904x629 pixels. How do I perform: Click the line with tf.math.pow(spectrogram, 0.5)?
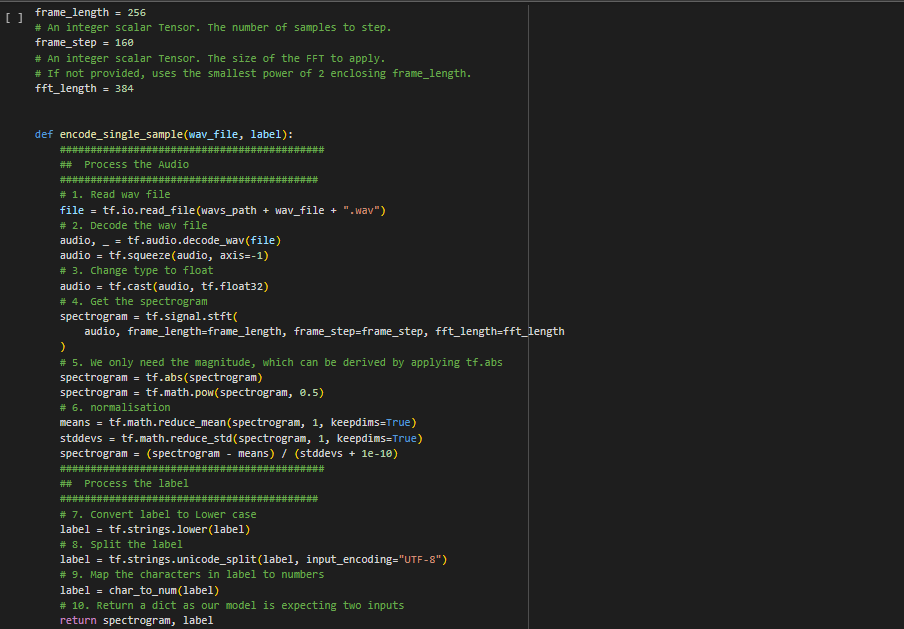click(x=192, y=393)
